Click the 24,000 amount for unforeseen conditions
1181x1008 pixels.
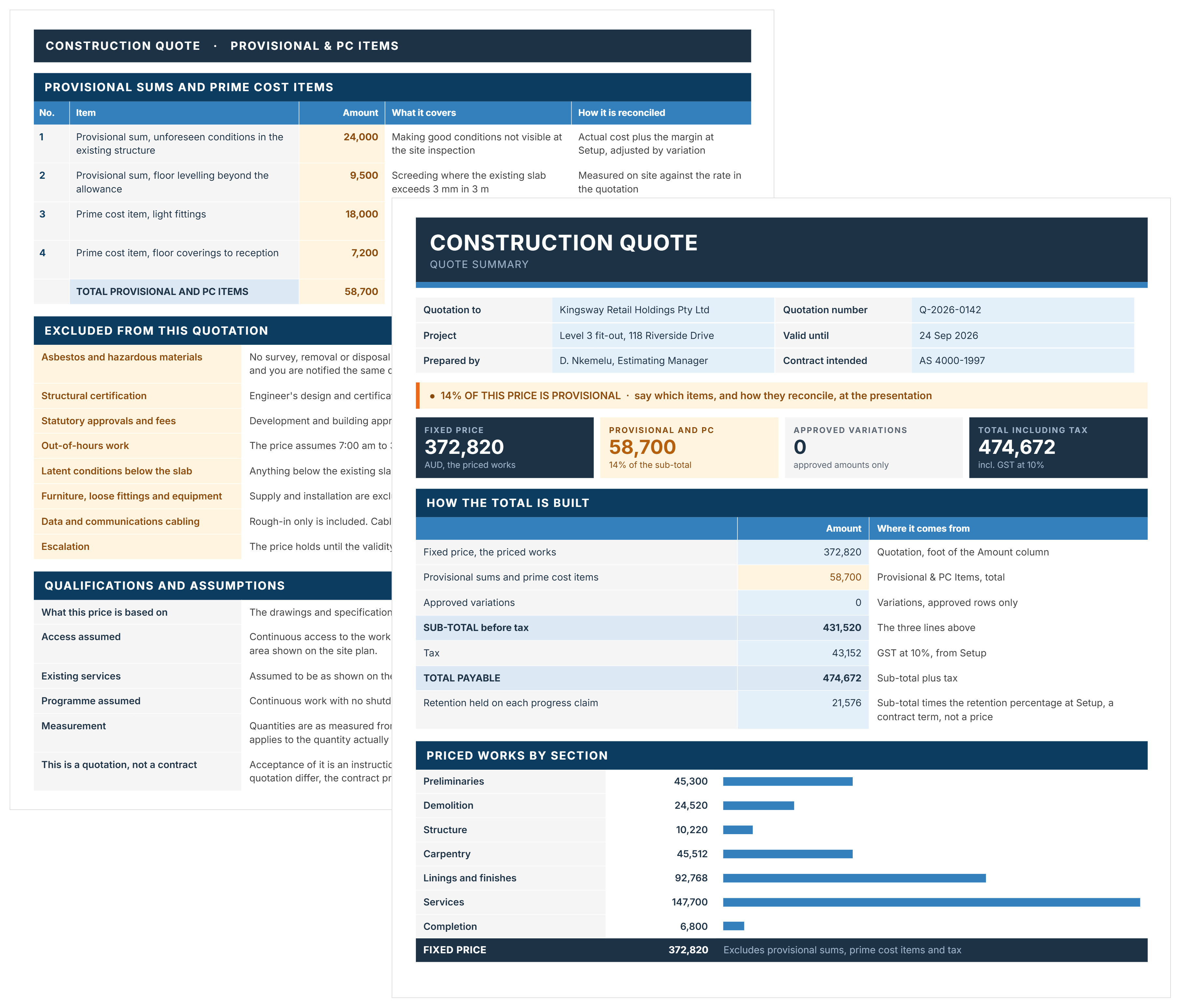pyautogui.click(x=360, y=137)
